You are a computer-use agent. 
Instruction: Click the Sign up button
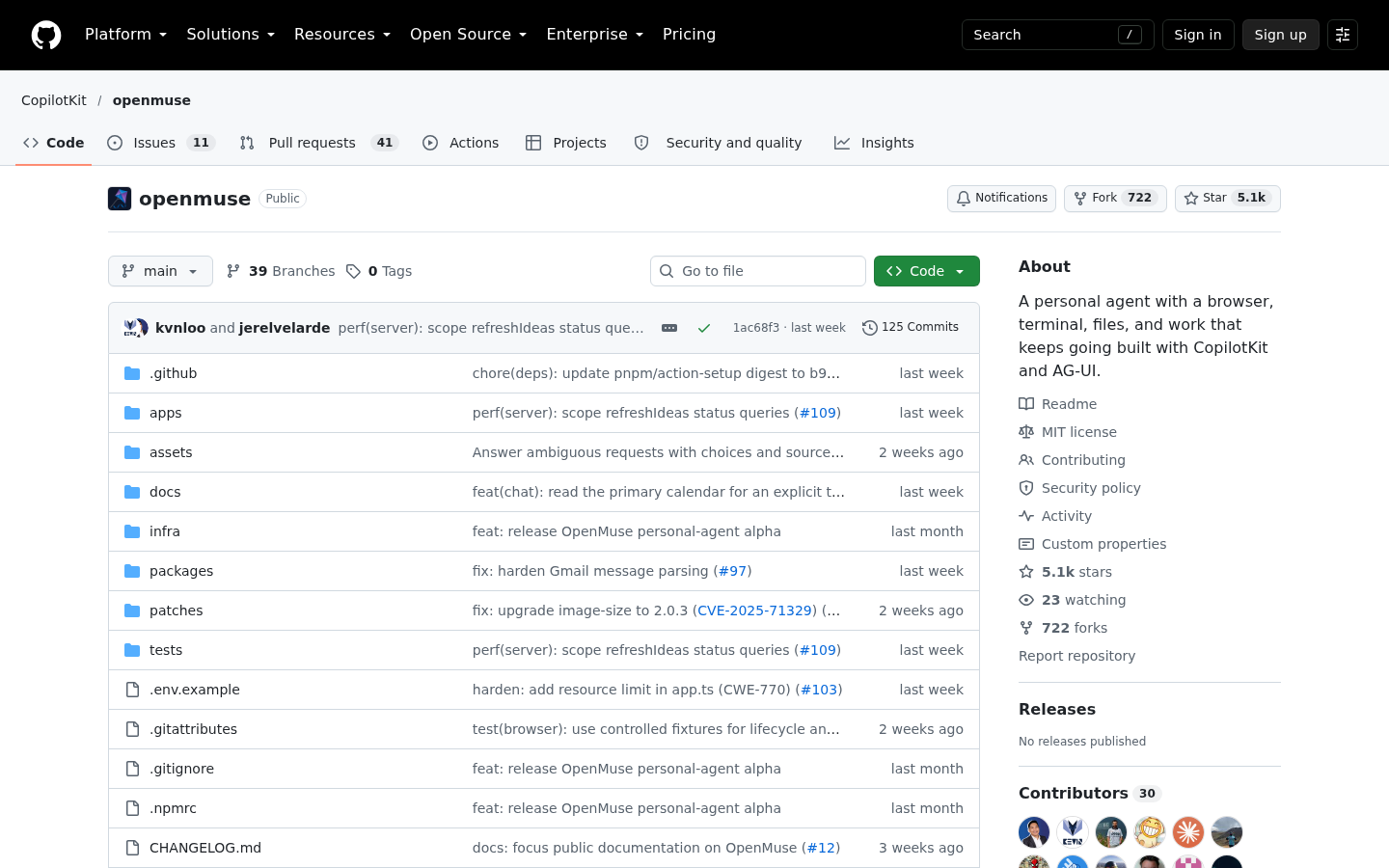click(1281, 35)
